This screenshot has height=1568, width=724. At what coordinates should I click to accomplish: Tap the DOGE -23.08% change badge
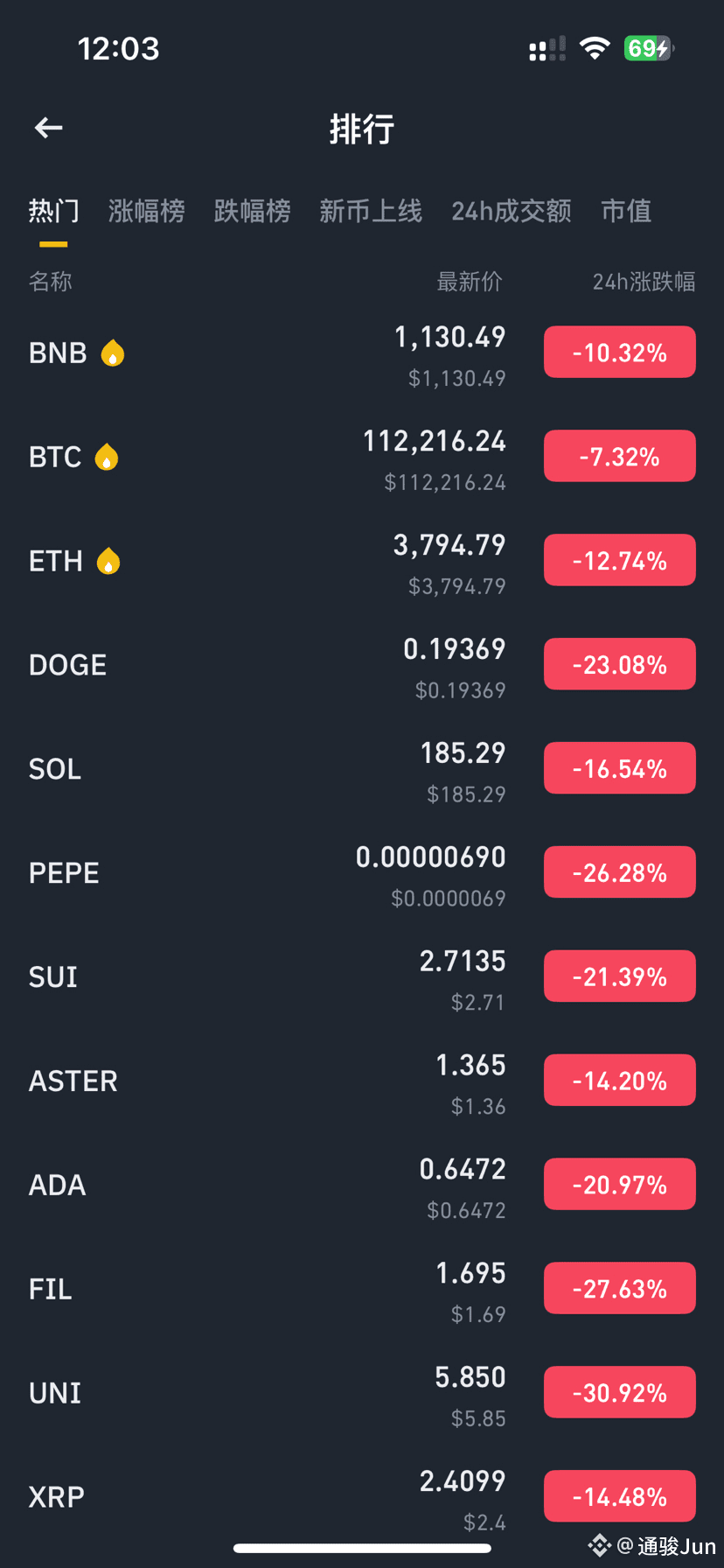[619, 665]
